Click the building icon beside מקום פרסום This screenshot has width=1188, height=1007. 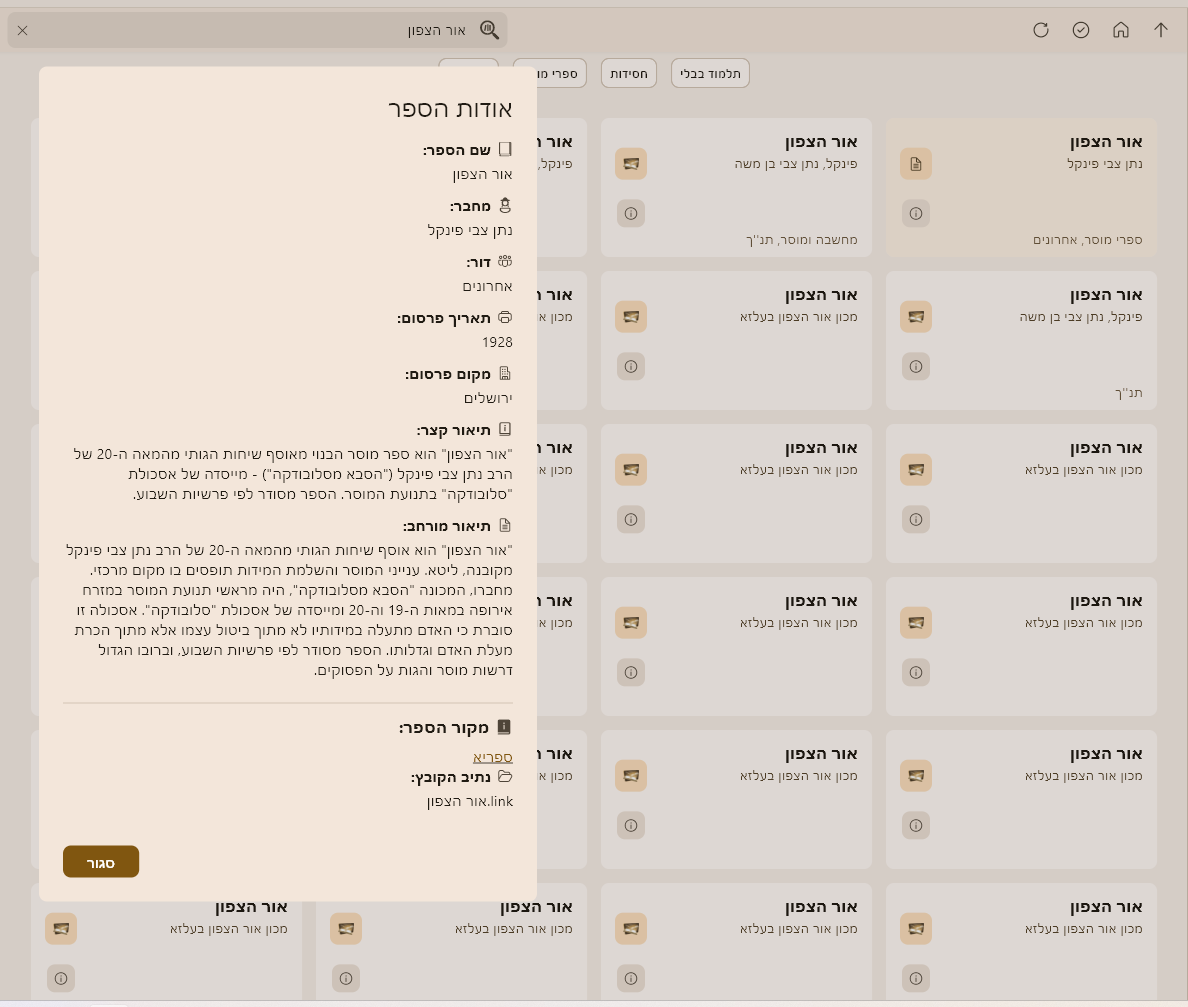point(505,374)
